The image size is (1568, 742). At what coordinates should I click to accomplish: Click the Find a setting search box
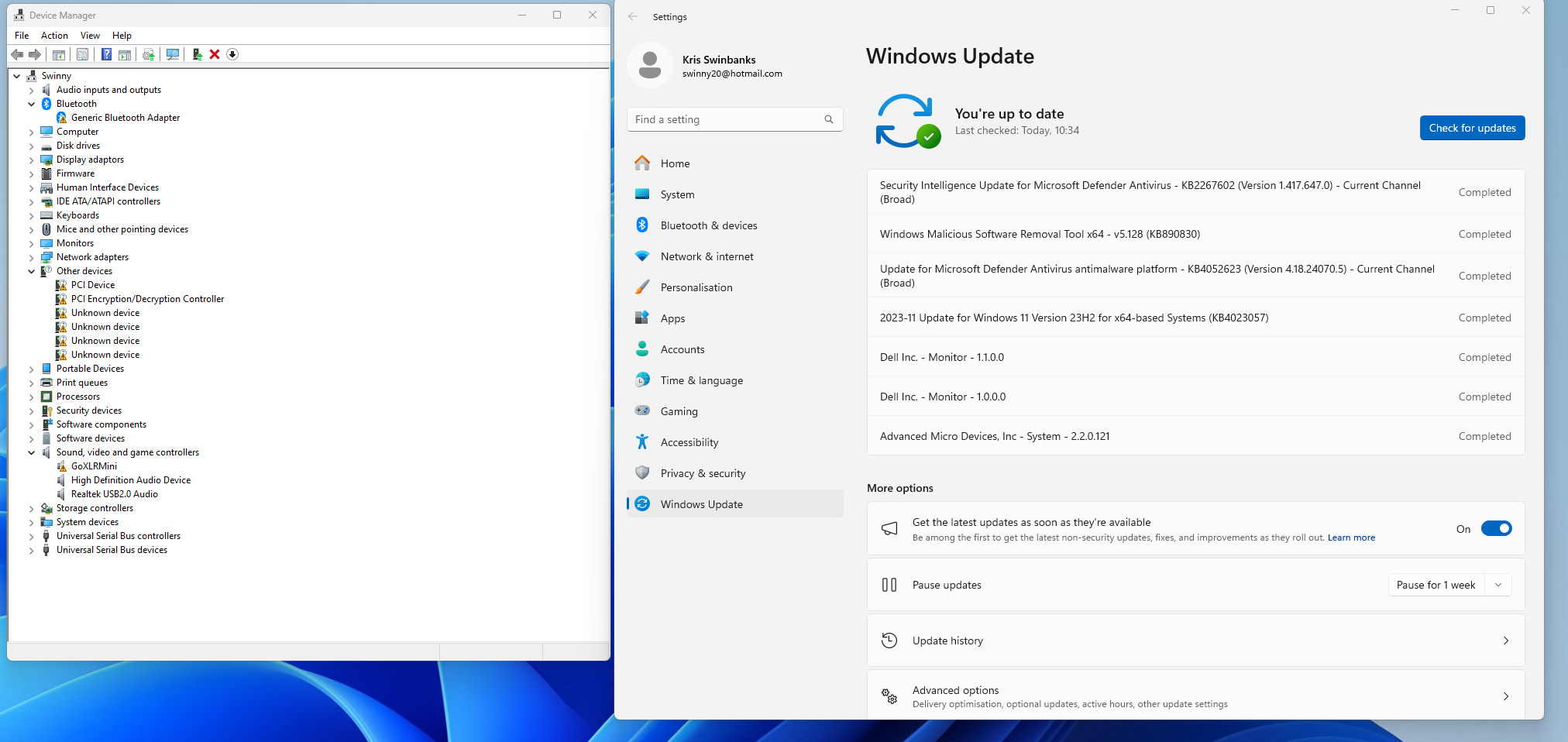point(734,119)
